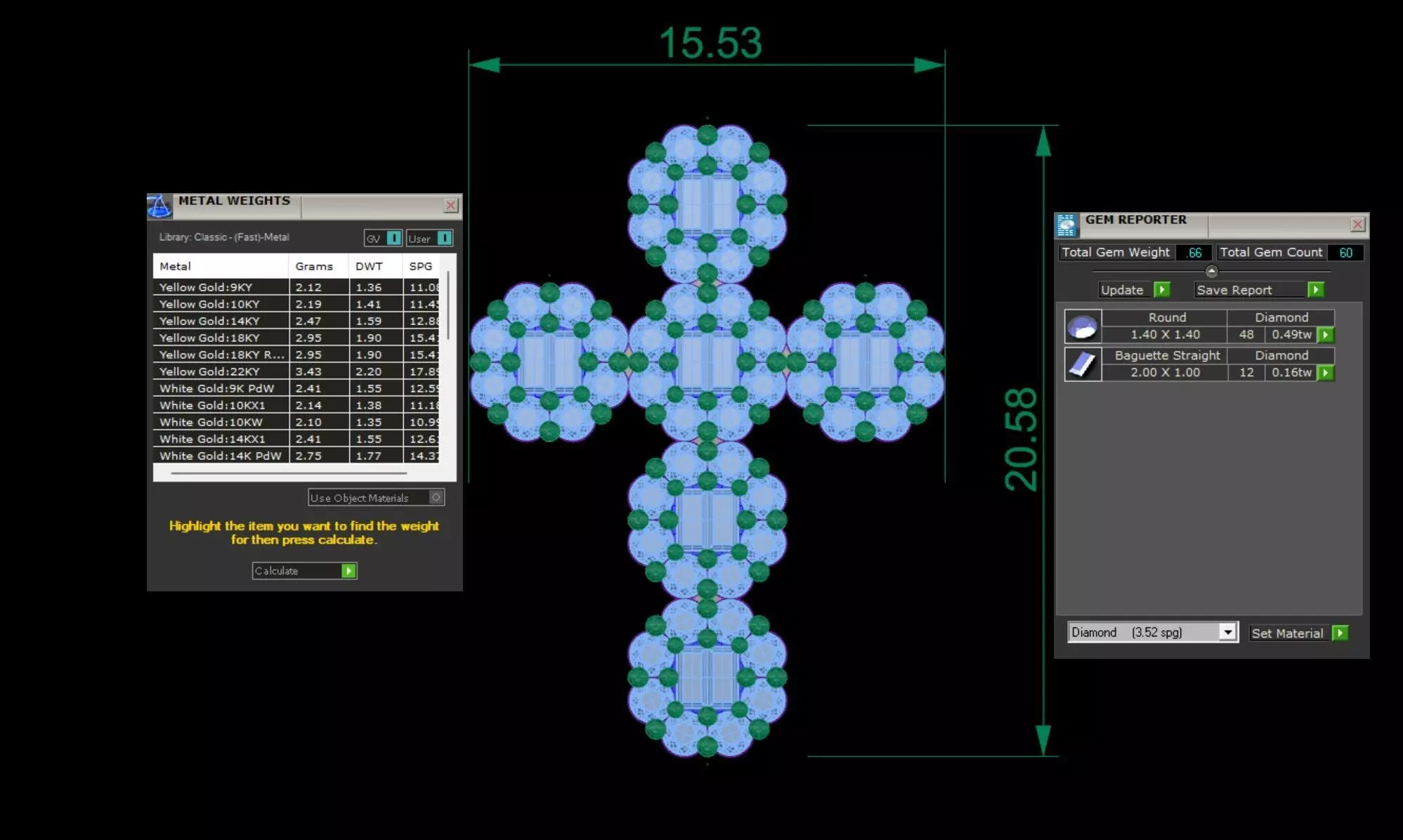1403x840 pixels.
Task: Collapse the gem totals divider arrow
Action: click(1211, 271)
